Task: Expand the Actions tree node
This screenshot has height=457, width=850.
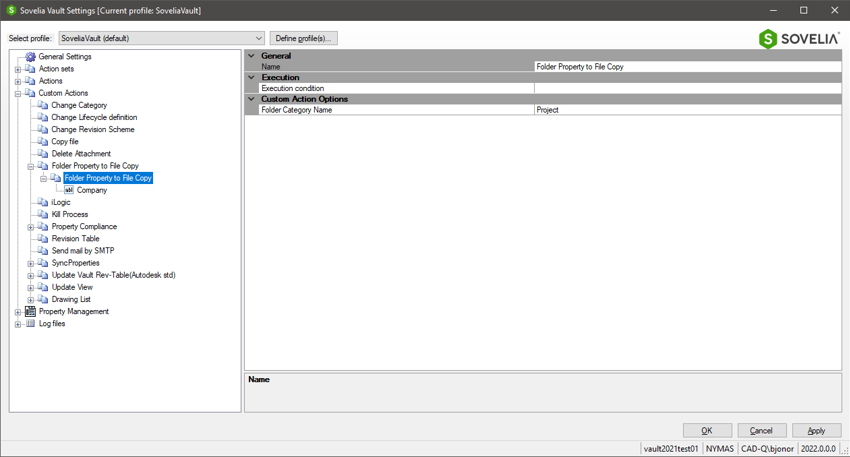Action: point(18,81)
